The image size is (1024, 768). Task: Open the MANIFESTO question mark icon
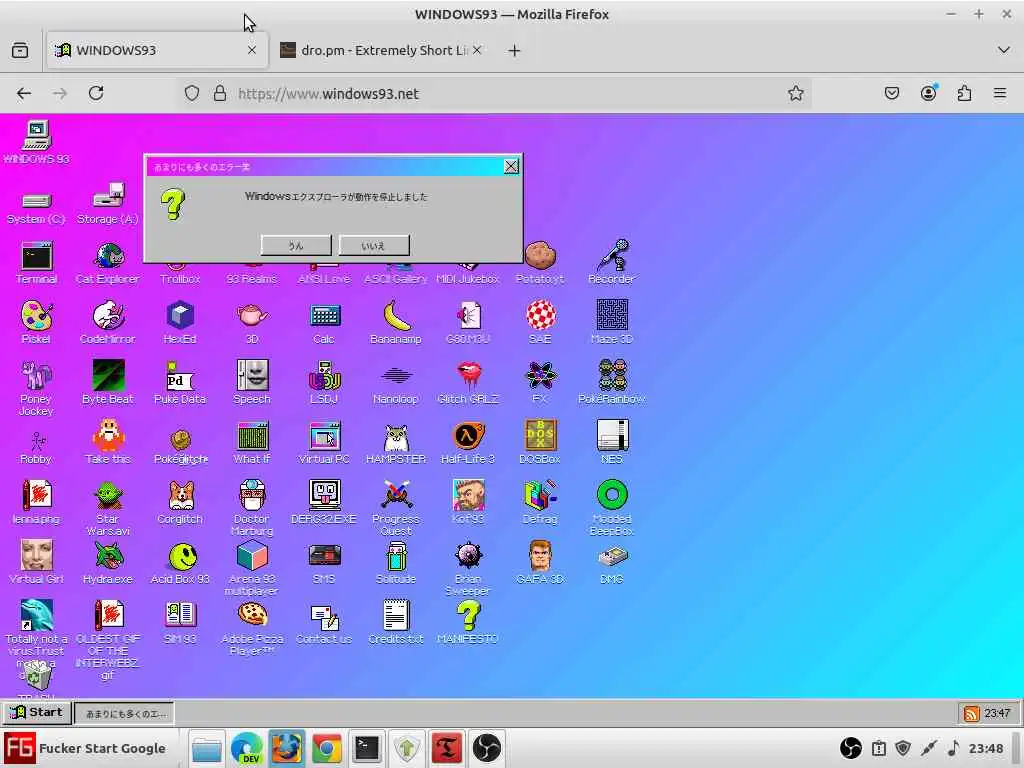[468, 623]
